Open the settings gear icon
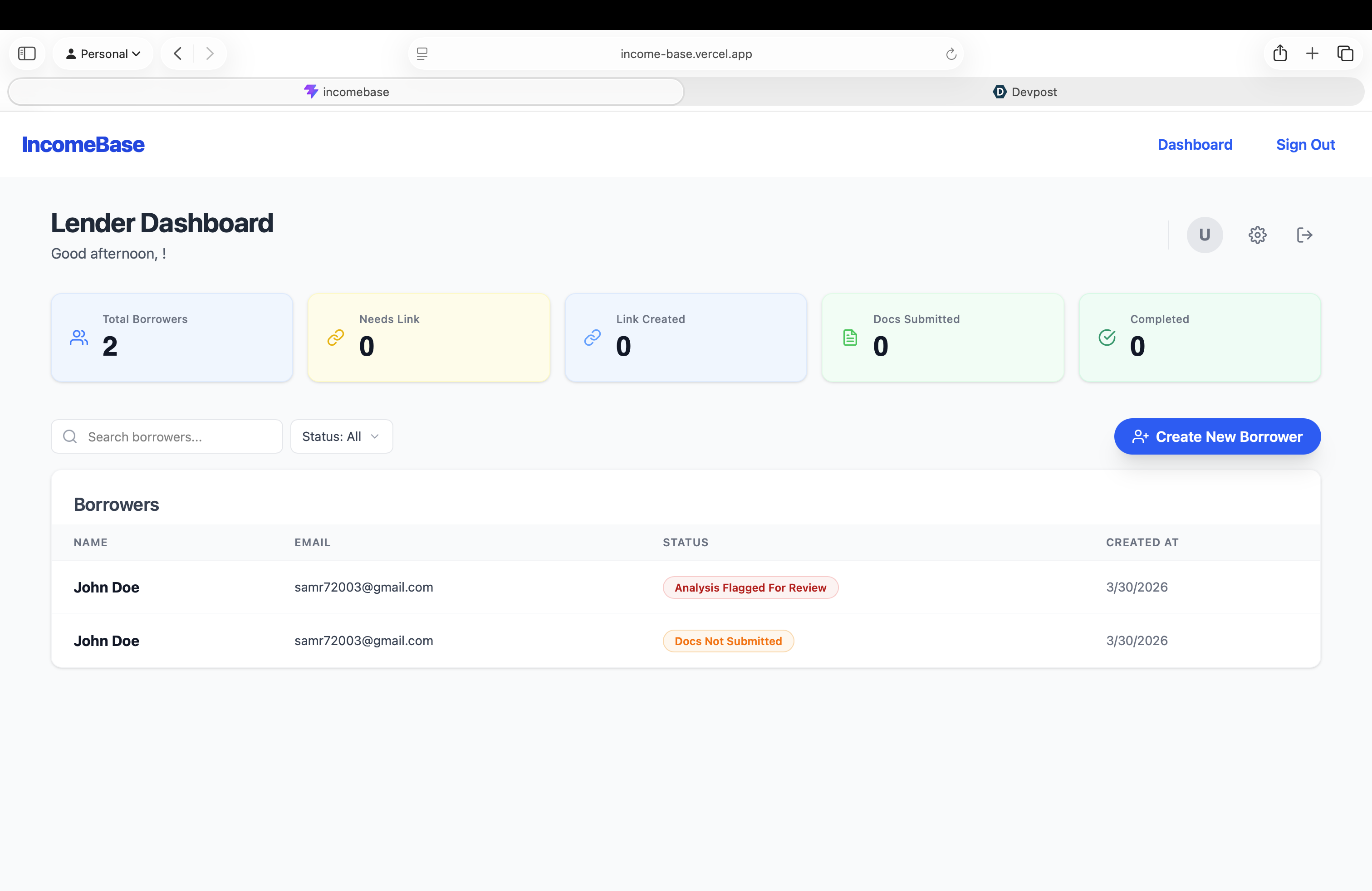 1257,235
